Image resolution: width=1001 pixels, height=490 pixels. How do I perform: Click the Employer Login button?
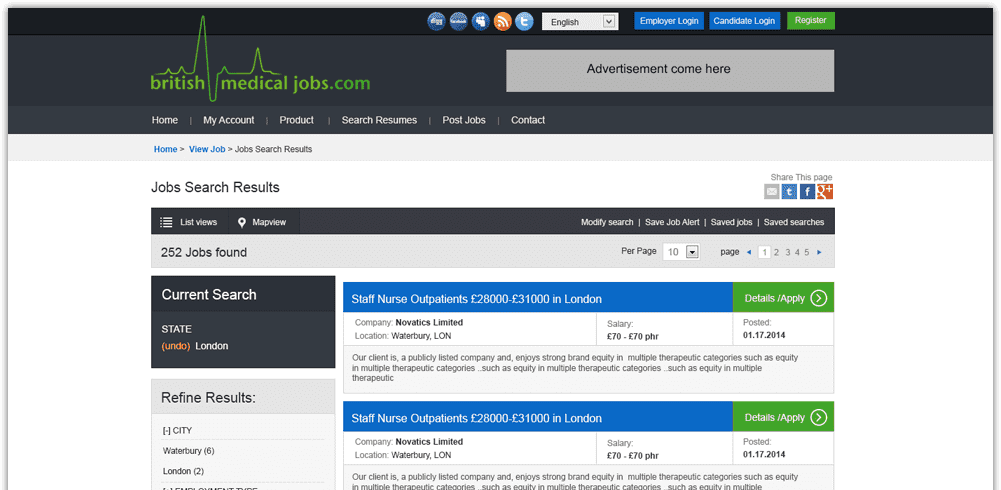[669, 20]
